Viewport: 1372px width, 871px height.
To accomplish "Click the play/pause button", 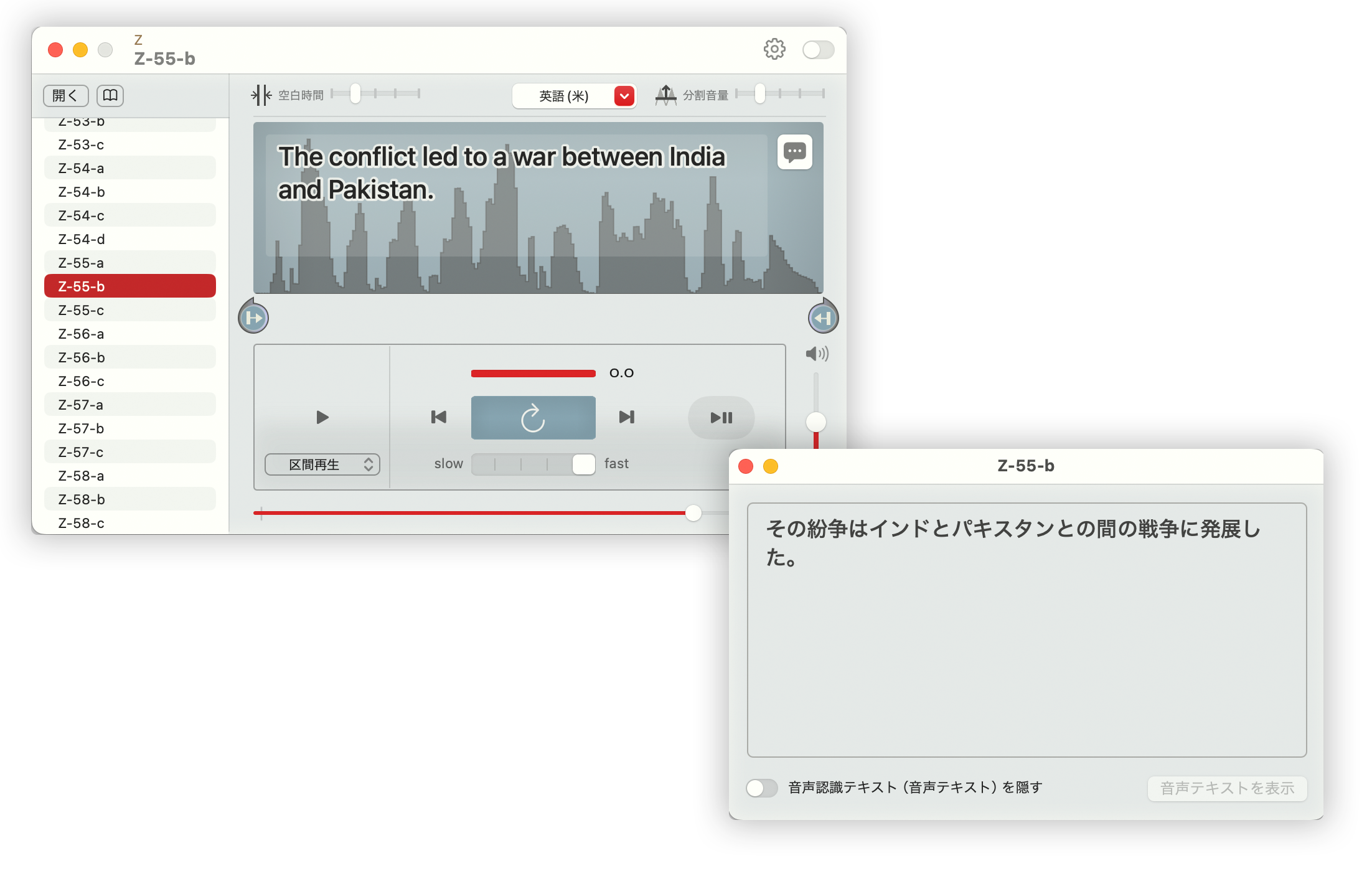I will 721,418.
